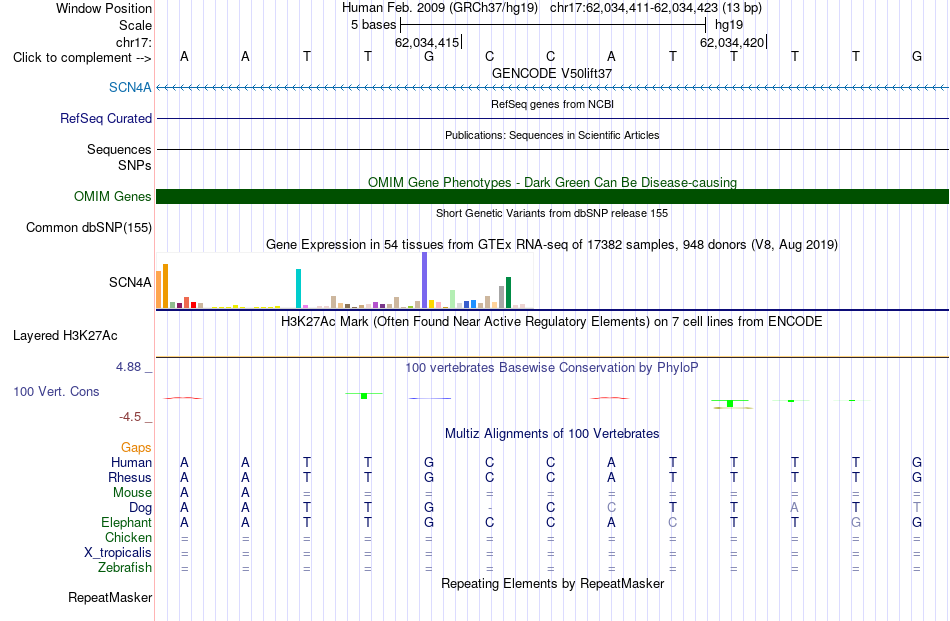
Task: Click the H3K27Ac Mark track title
Action: point(552,322)
